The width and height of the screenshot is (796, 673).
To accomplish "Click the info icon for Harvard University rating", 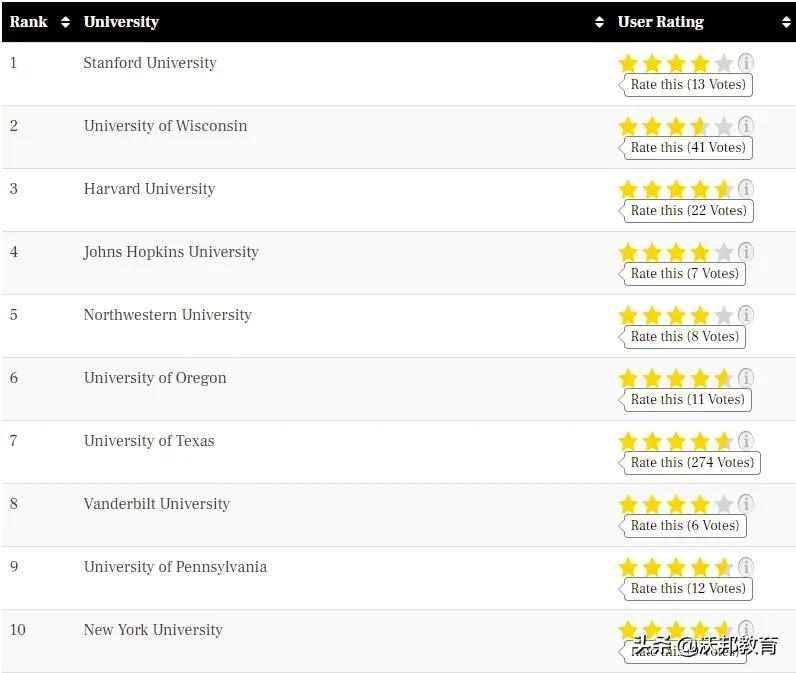I will click(746, 189).
